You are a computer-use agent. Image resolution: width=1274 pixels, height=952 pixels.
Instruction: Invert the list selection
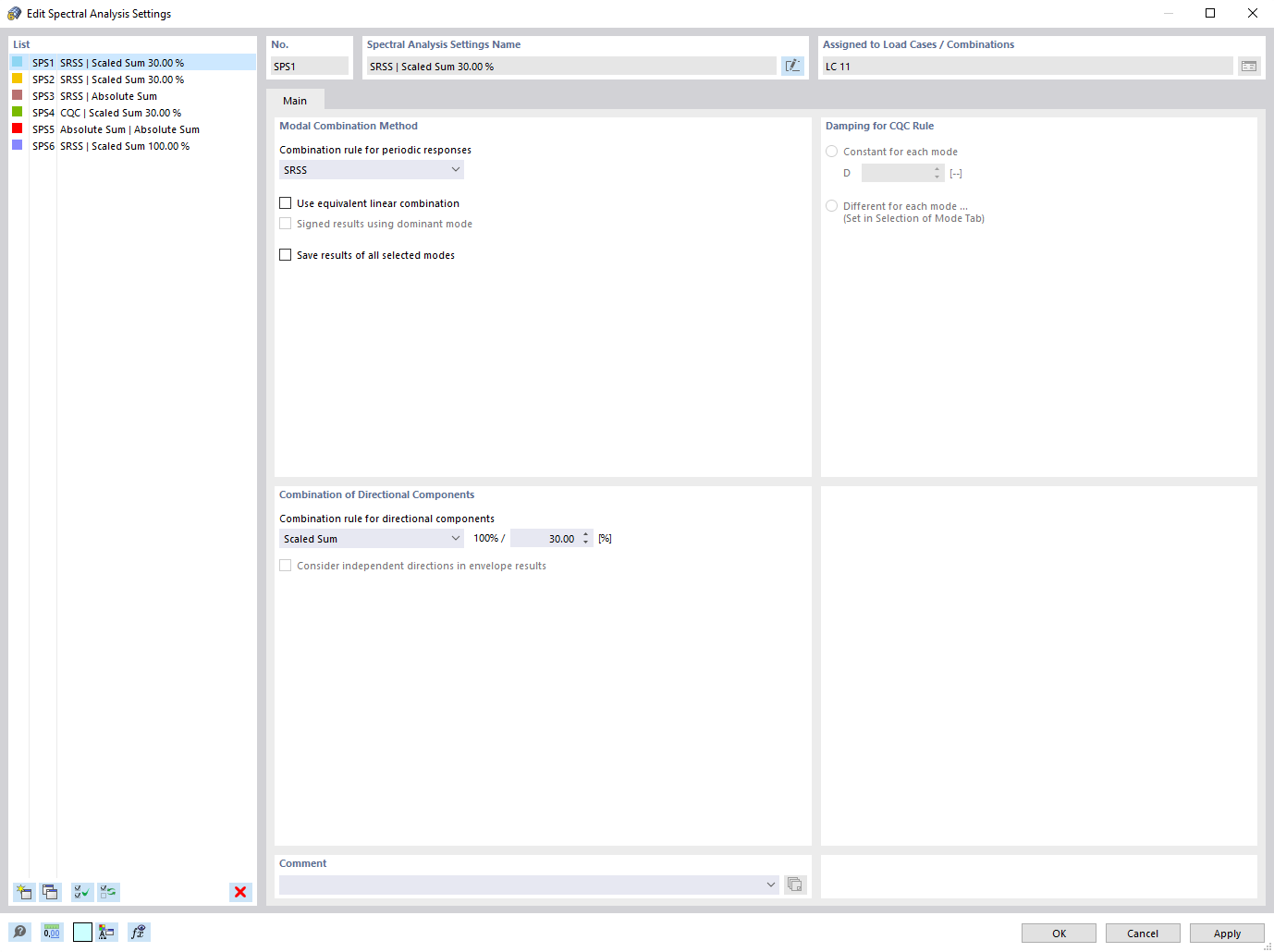tap(108, 892)
